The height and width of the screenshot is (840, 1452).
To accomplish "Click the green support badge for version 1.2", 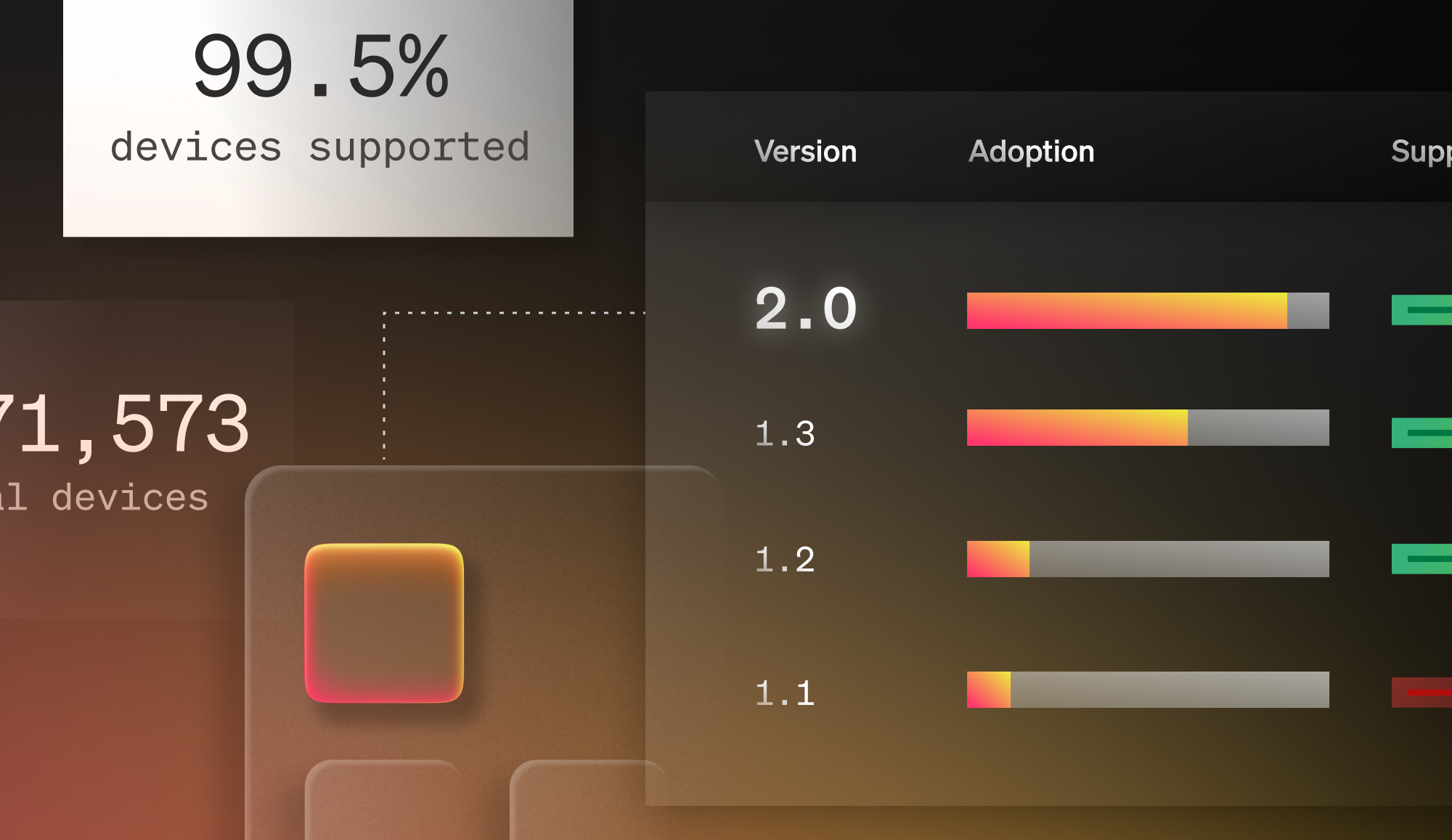I will (1422, 558).
